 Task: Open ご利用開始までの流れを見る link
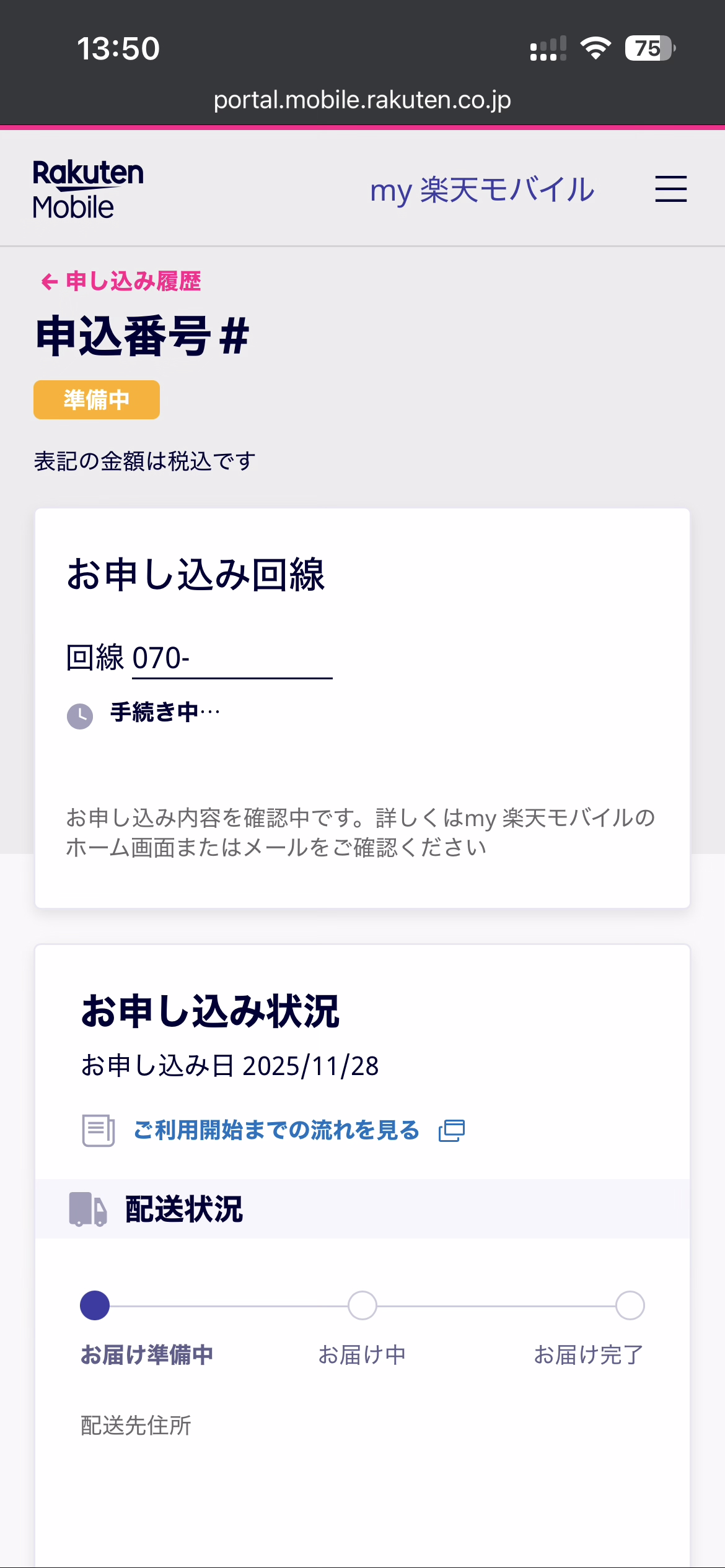coord(276,1130)
